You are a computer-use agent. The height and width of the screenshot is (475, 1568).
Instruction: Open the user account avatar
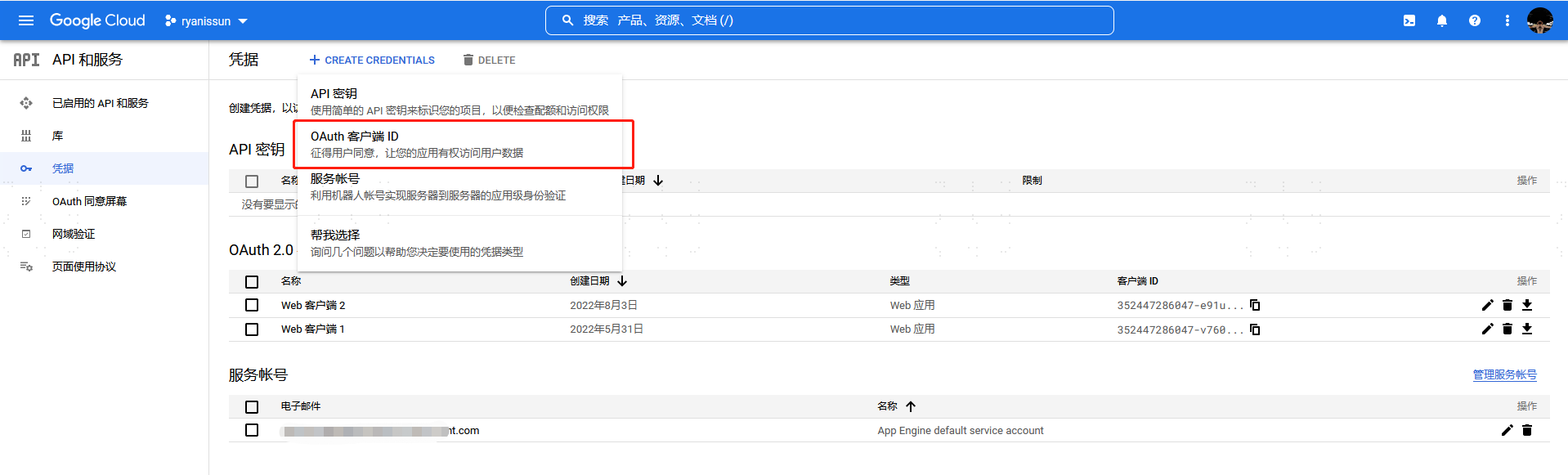(1540, 20)
